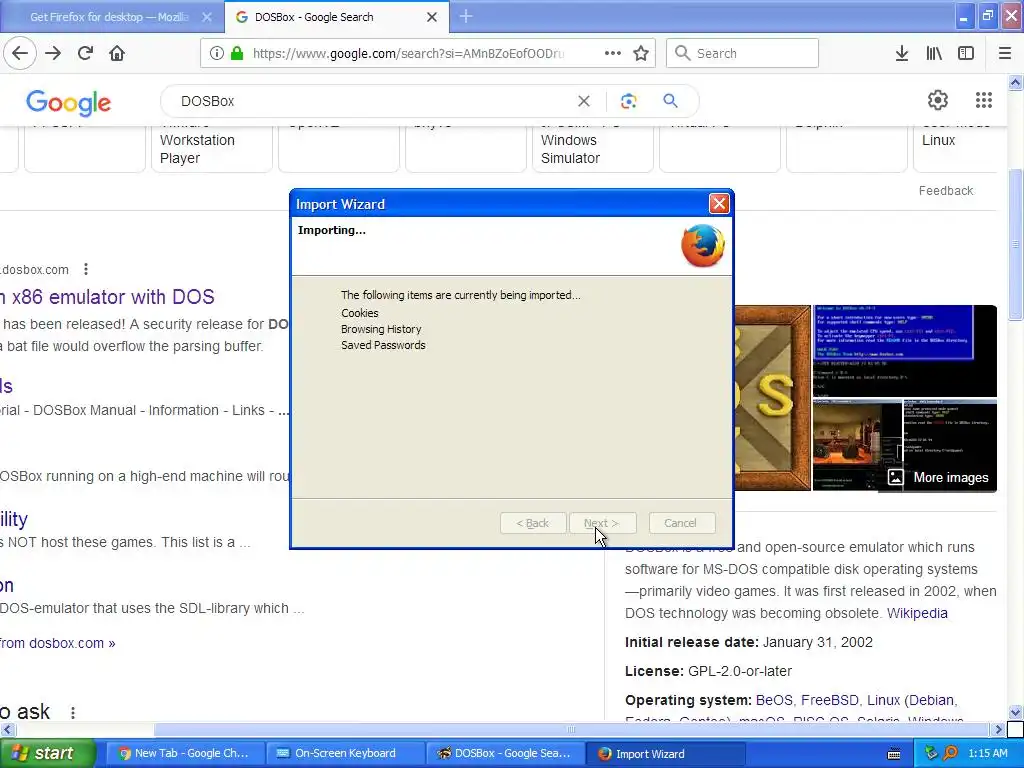Open the BeOS operating system link

click(774, 700)
